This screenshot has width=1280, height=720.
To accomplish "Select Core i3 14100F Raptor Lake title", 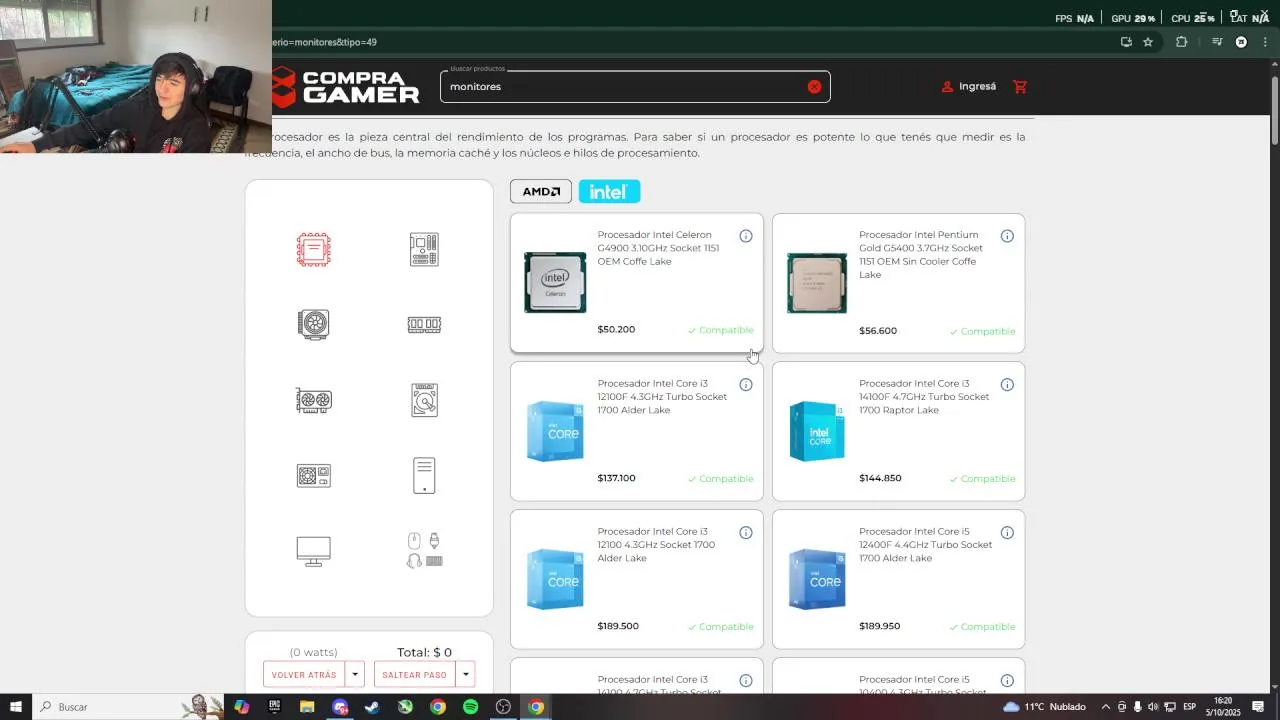I will coord(924,397).
